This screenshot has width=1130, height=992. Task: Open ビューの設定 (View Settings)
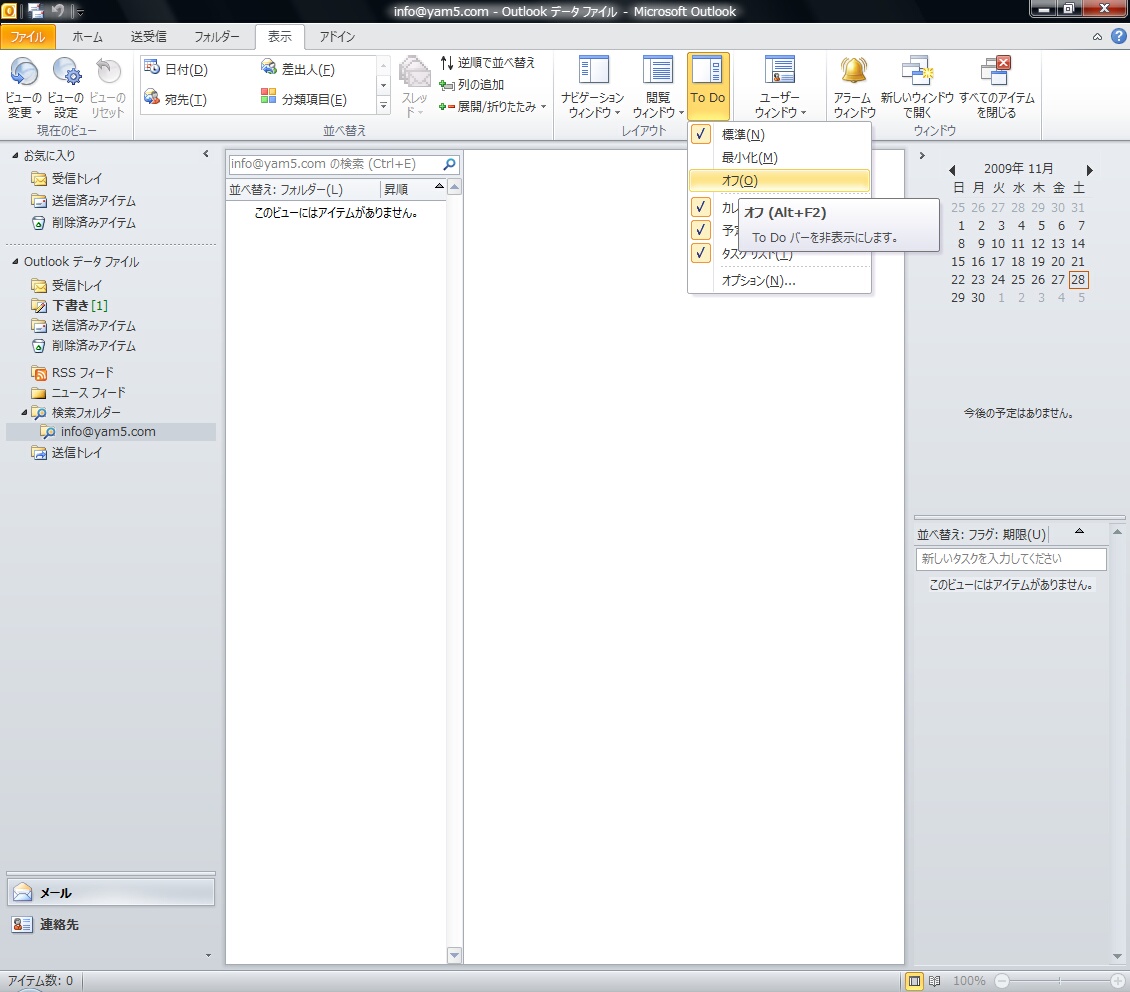66,87
